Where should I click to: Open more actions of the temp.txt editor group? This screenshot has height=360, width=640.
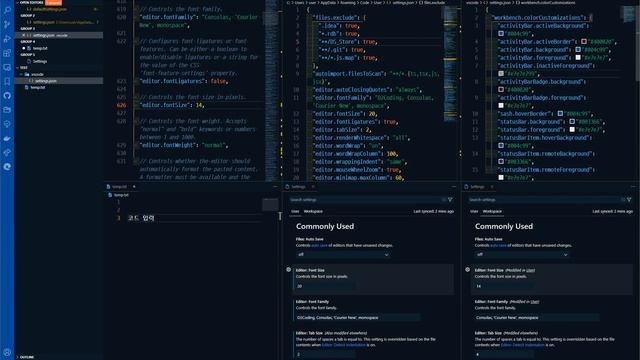click(x=275, y=187)
